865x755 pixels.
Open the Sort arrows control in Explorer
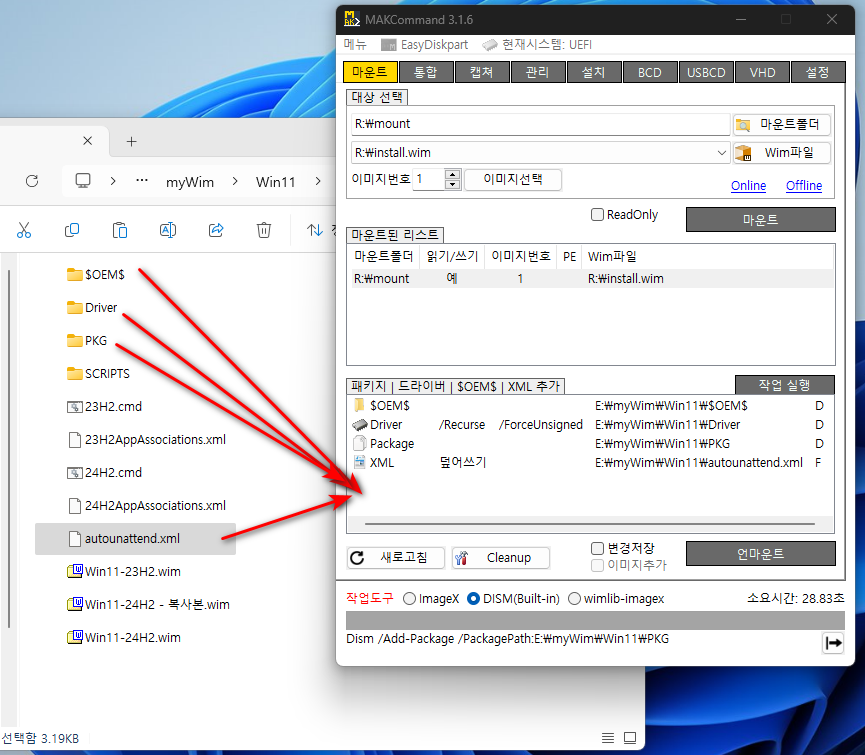click(314, 230)
